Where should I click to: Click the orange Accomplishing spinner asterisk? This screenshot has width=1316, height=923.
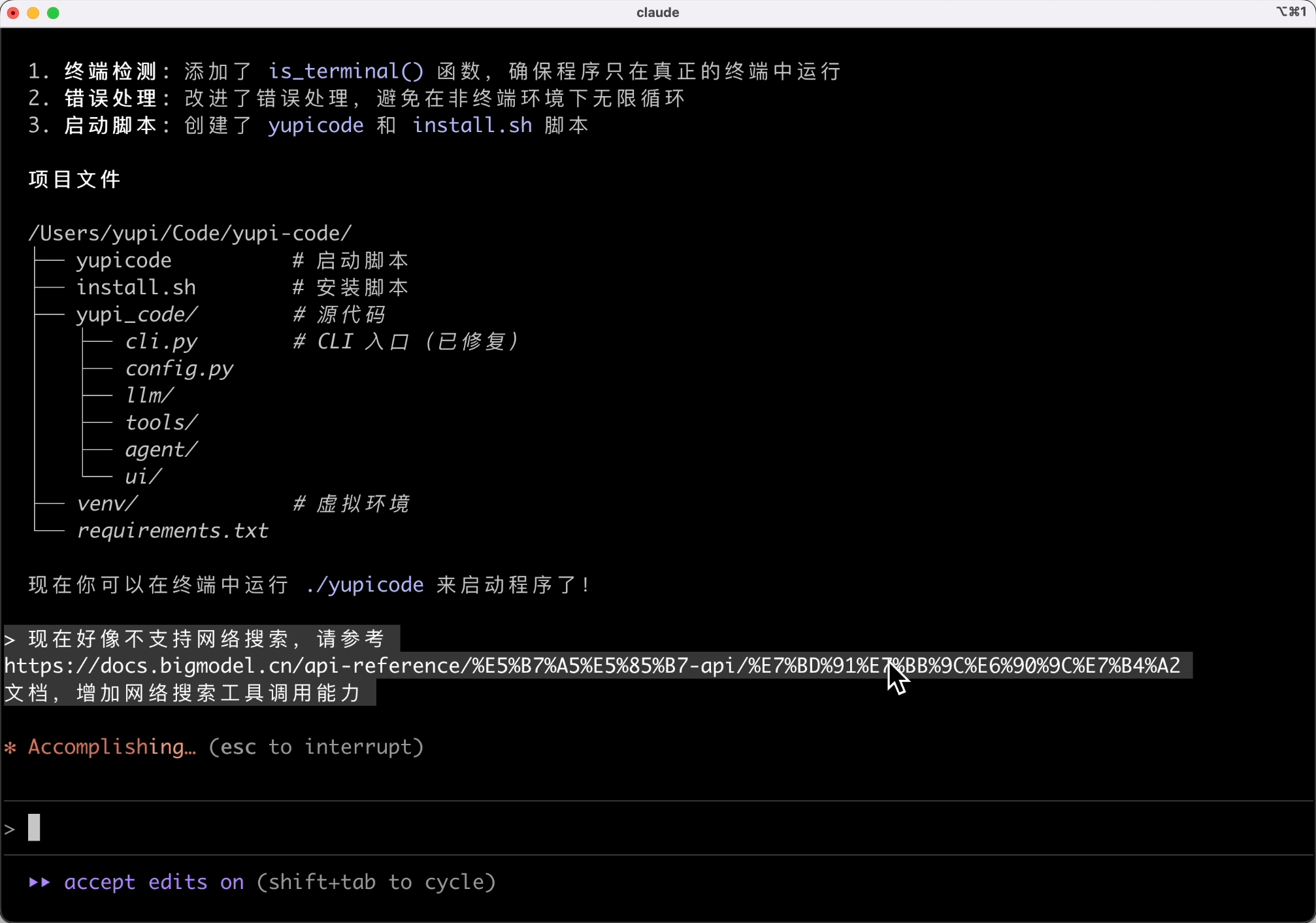10,747
